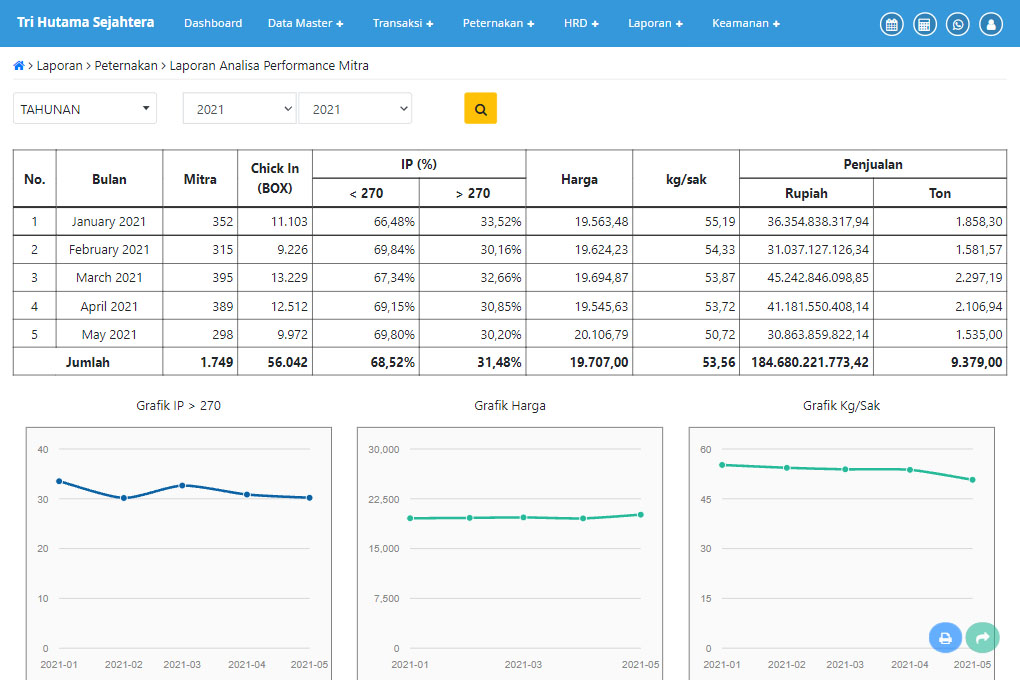Open the first 2021 year dropdown
Viewport: 1020px width, 680px height.
(x=239, y=109)
